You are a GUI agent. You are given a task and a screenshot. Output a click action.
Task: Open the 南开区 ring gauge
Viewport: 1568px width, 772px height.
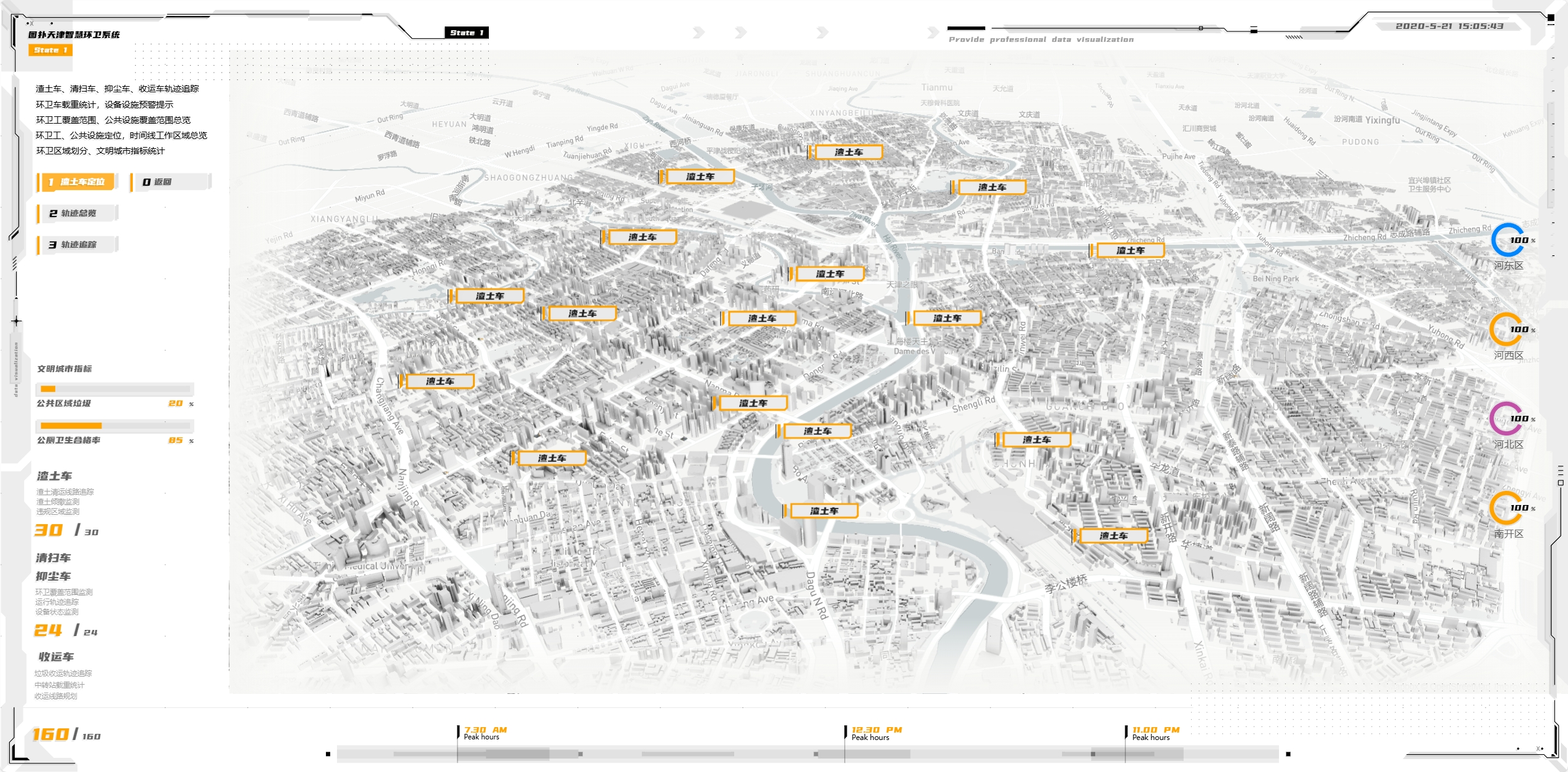click(x=1507, y=508)
